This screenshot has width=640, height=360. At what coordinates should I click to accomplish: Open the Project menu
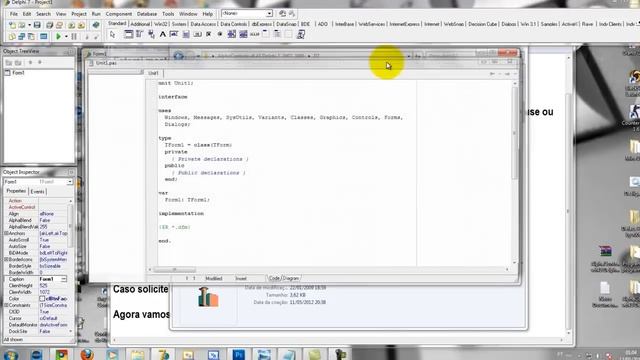79,14
